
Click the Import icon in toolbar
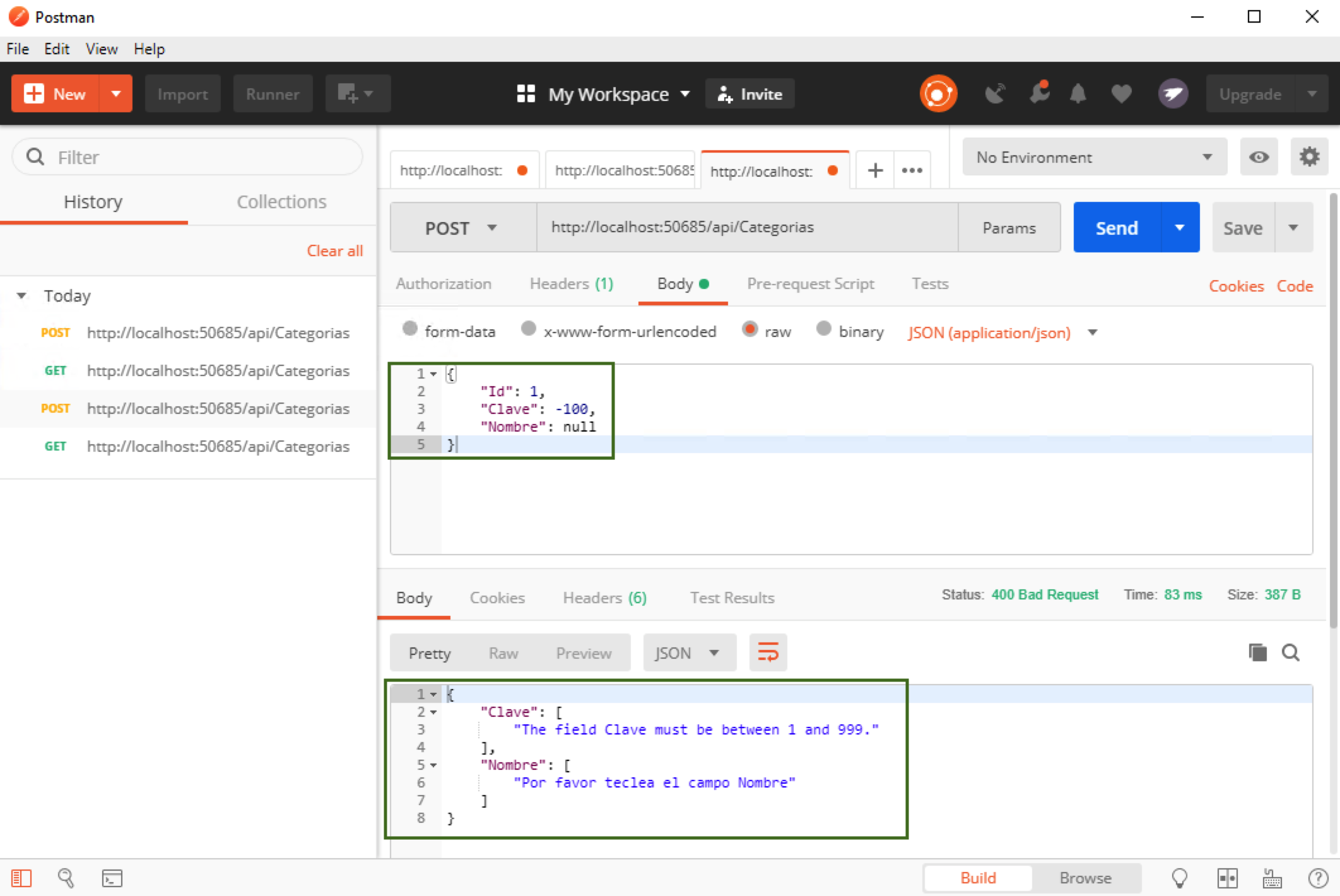[x=182, y=94]
